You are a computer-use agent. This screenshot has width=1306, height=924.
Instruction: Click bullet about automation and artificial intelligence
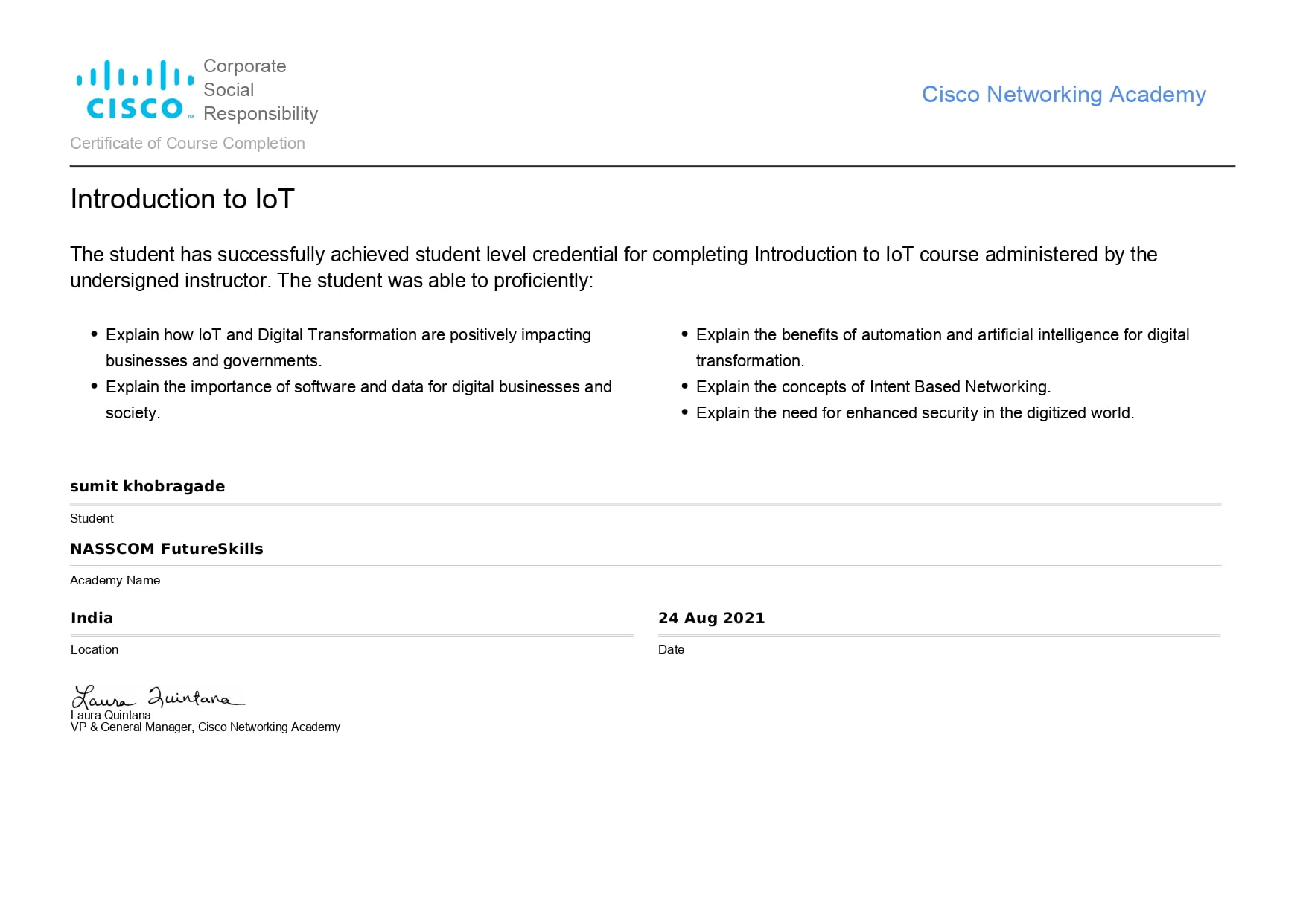pos(942,348)
